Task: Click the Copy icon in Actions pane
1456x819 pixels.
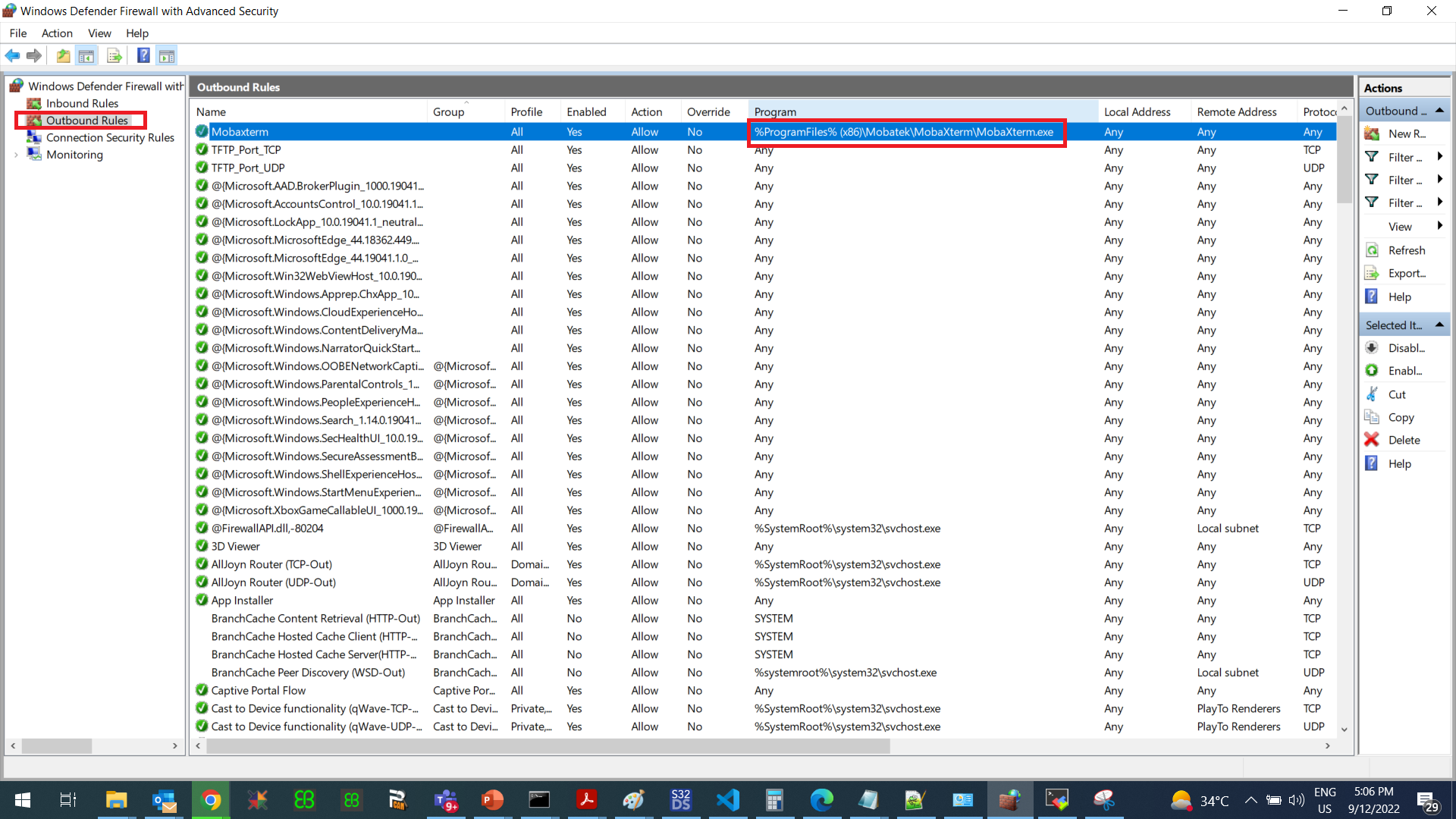Action: click(1372, 417)
